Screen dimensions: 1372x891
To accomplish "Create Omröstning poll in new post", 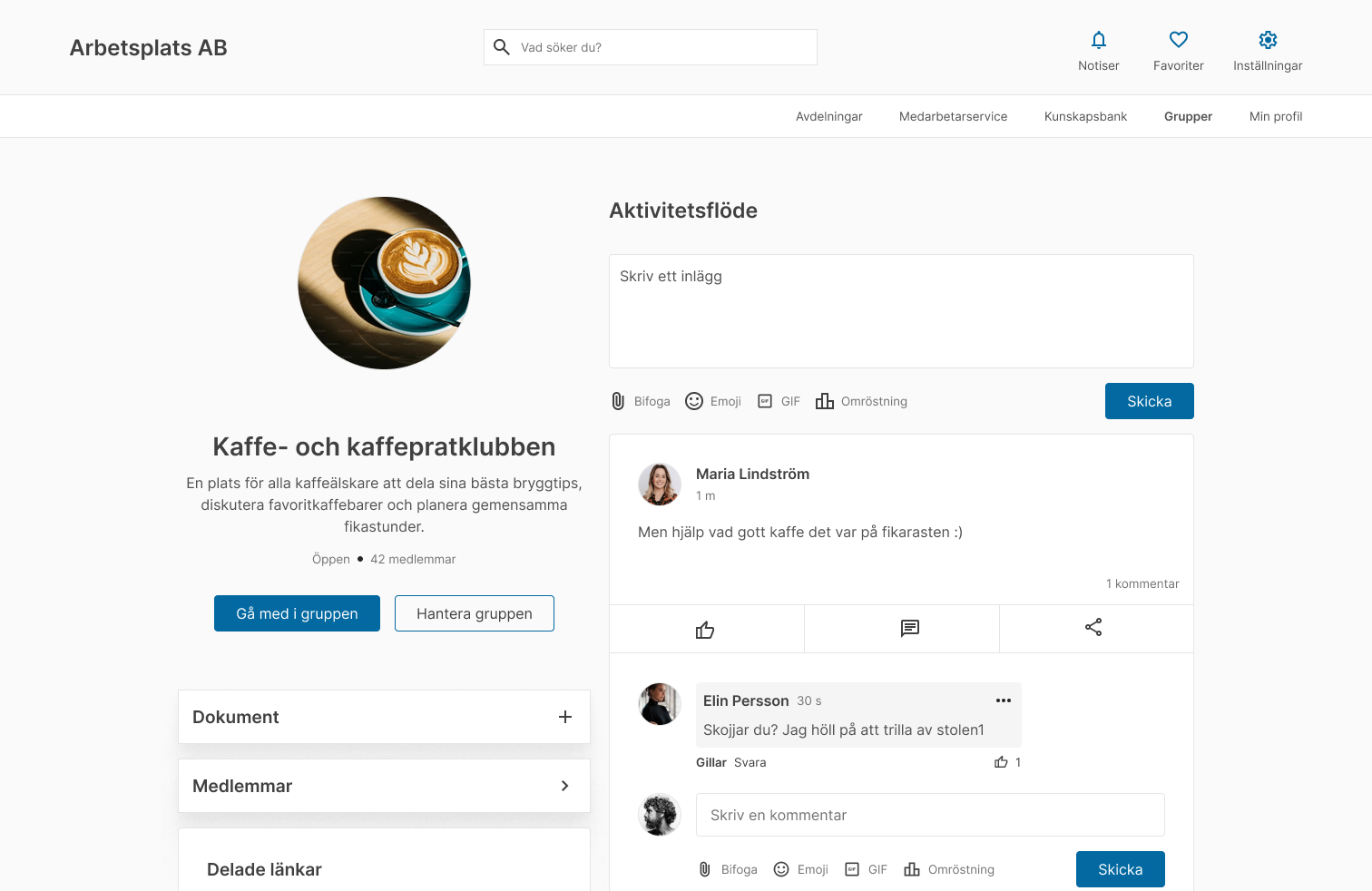I will 861,401.
